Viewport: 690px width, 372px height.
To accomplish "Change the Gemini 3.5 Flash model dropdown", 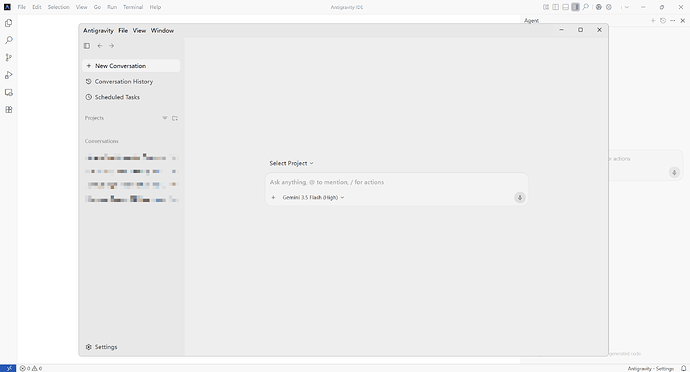I will coord(313,198).
